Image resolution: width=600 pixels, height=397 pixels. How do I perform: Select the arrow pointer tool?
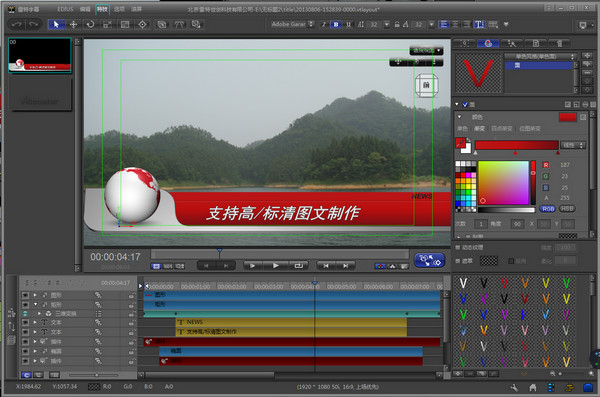[56, 25]
